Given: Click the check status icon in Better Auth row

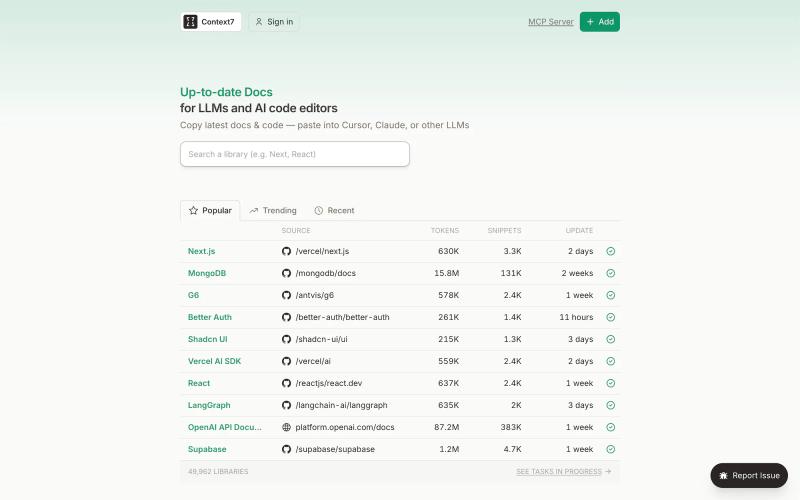Looking at the screenshot, I should click(x=611, y=317).
